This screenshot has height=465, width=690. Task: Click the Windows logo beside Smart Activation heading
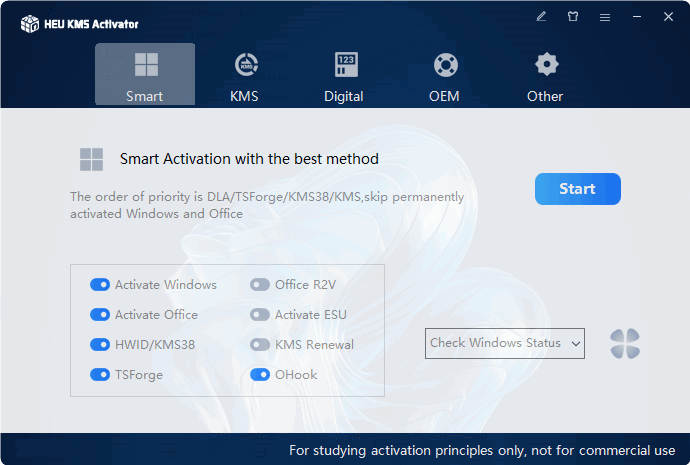[92, 159]
